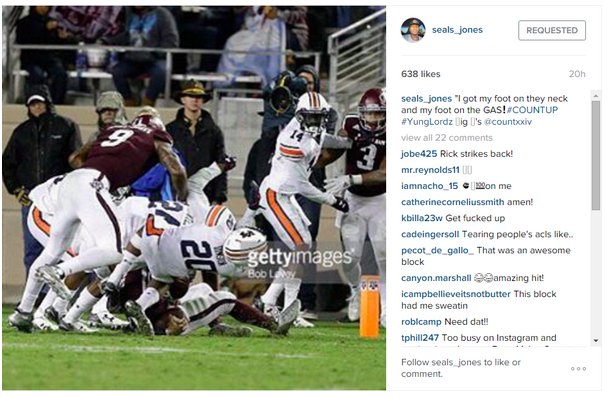Open catherinecorneliussmith commenter profile
The image size is (613, 396).
point(452,202)
